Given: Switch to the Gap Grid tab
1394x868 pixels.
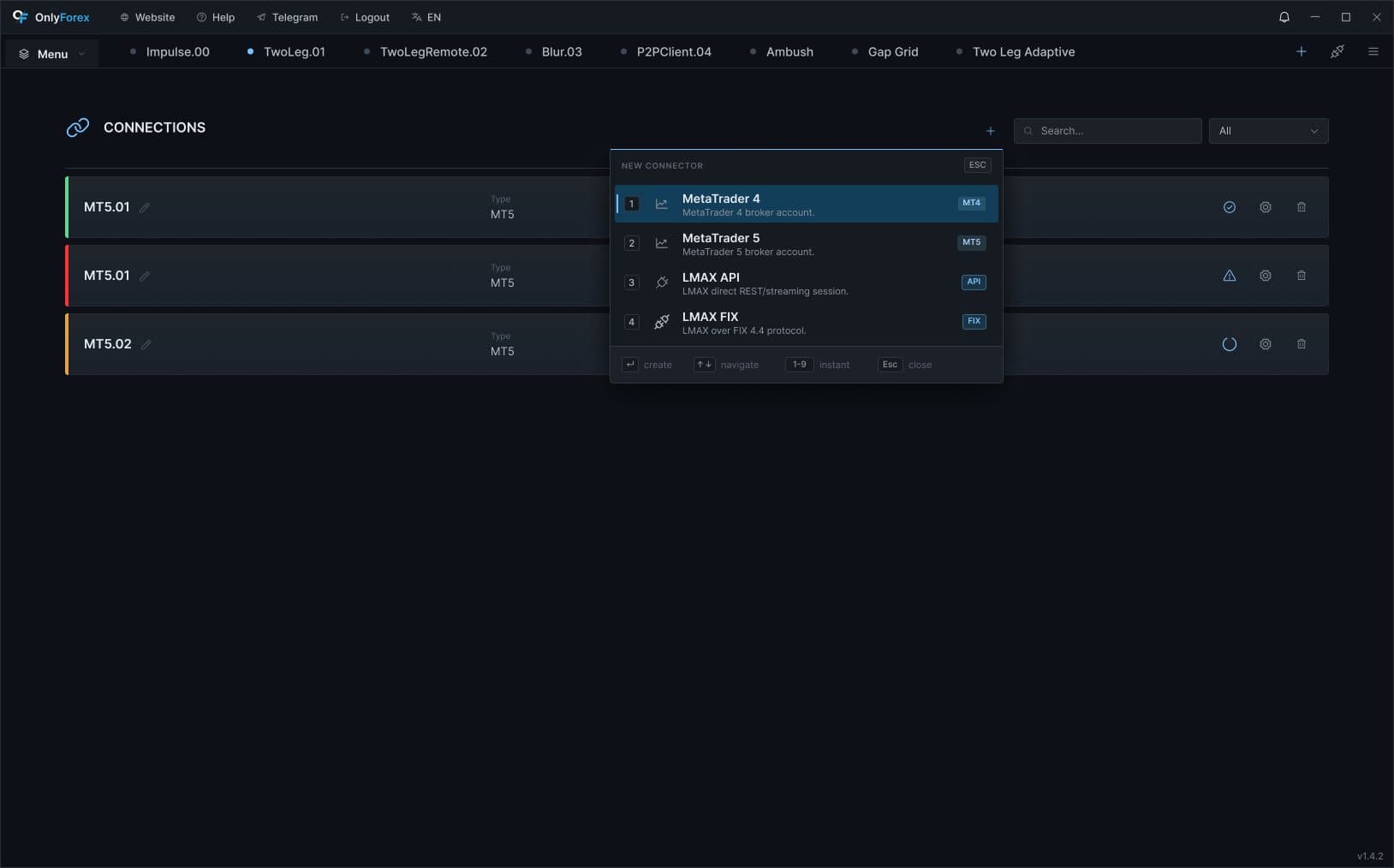Looking at the screenshot, I should 885,51.
